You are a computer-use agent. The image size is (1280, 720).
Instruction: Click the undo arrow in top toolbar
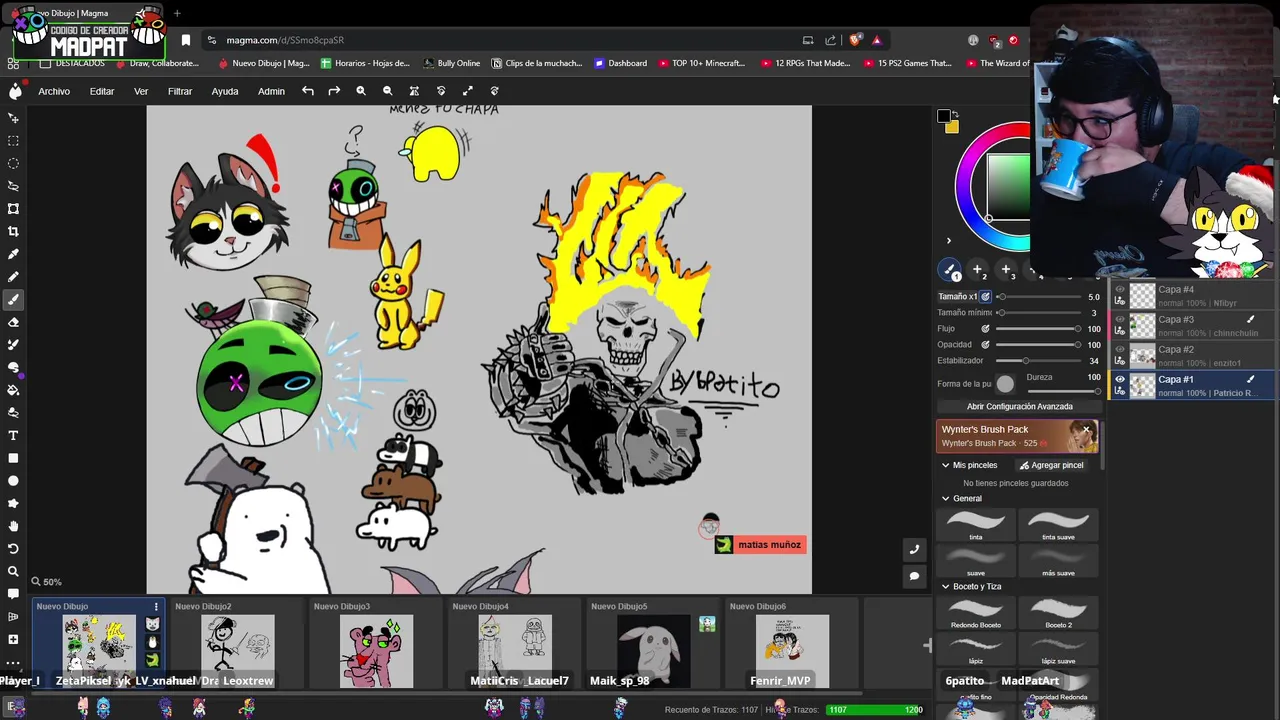pos(308,91)
